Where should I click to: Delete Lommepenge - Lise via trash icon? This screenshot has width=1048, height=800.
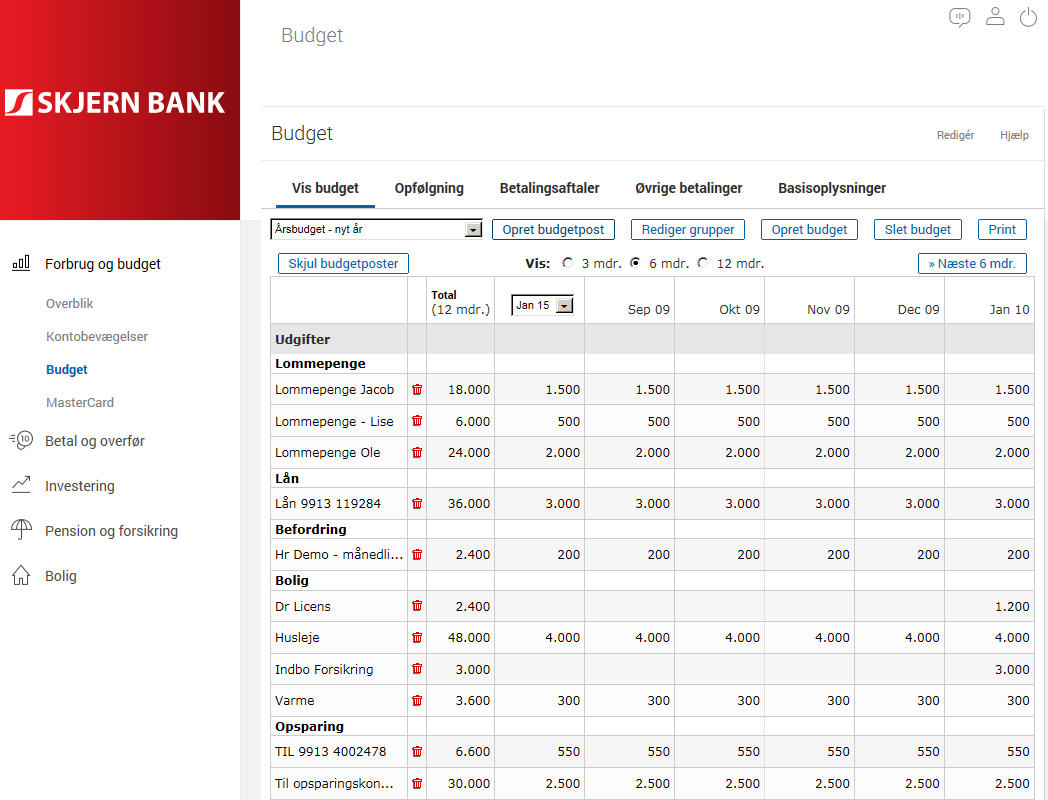pyautogui.click(x=417, y=420)
